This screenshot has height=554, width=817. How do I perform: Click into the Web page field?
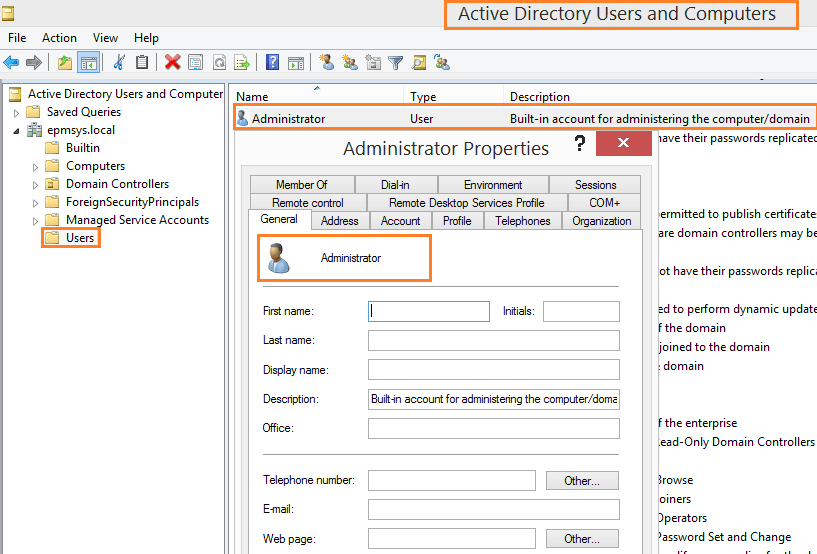452,538
